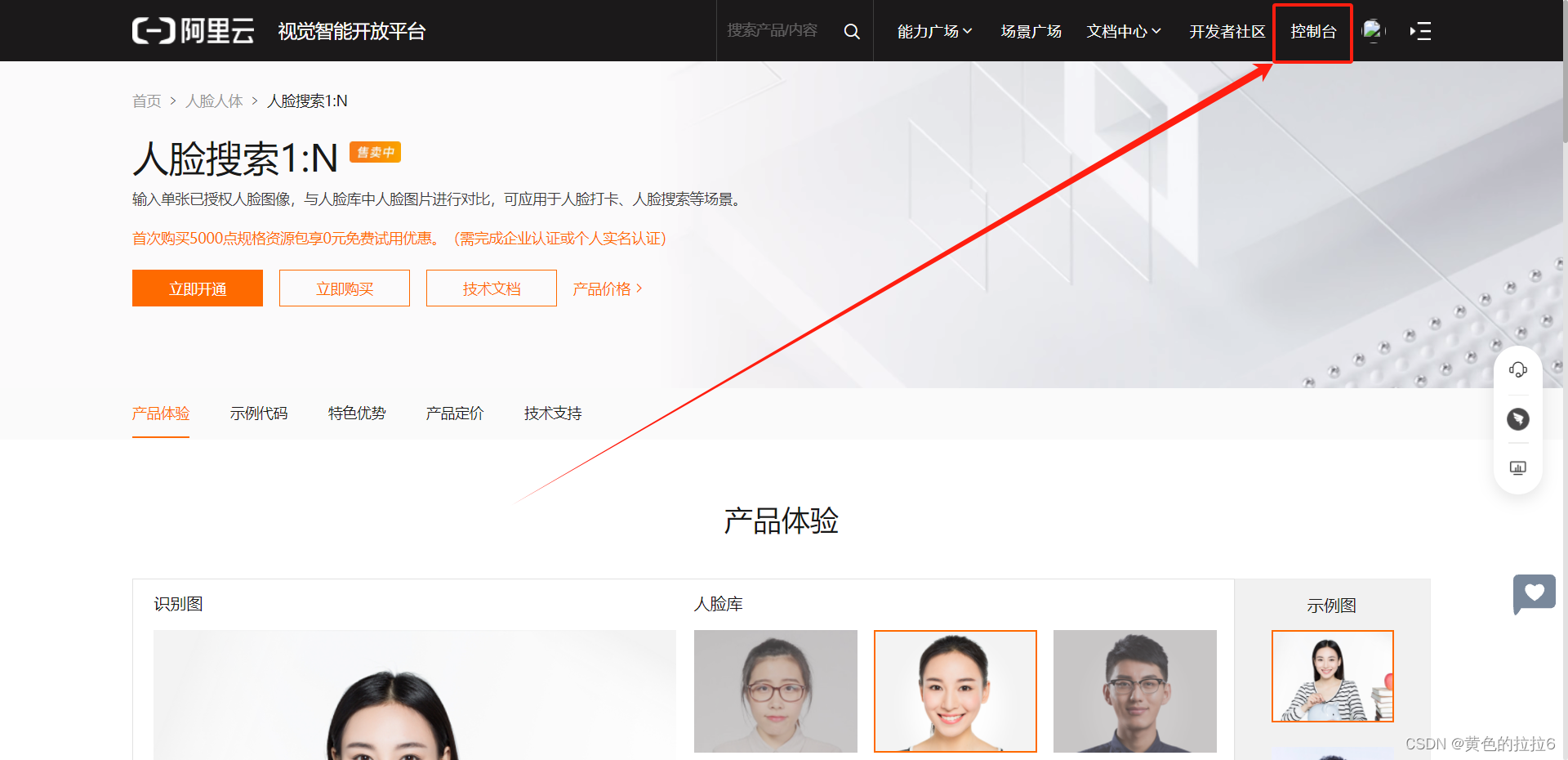Click the 人脸搜索1:N breadcrumb text
The width and height of the screenshot is (1568, 760).
[x=307, y=101]
